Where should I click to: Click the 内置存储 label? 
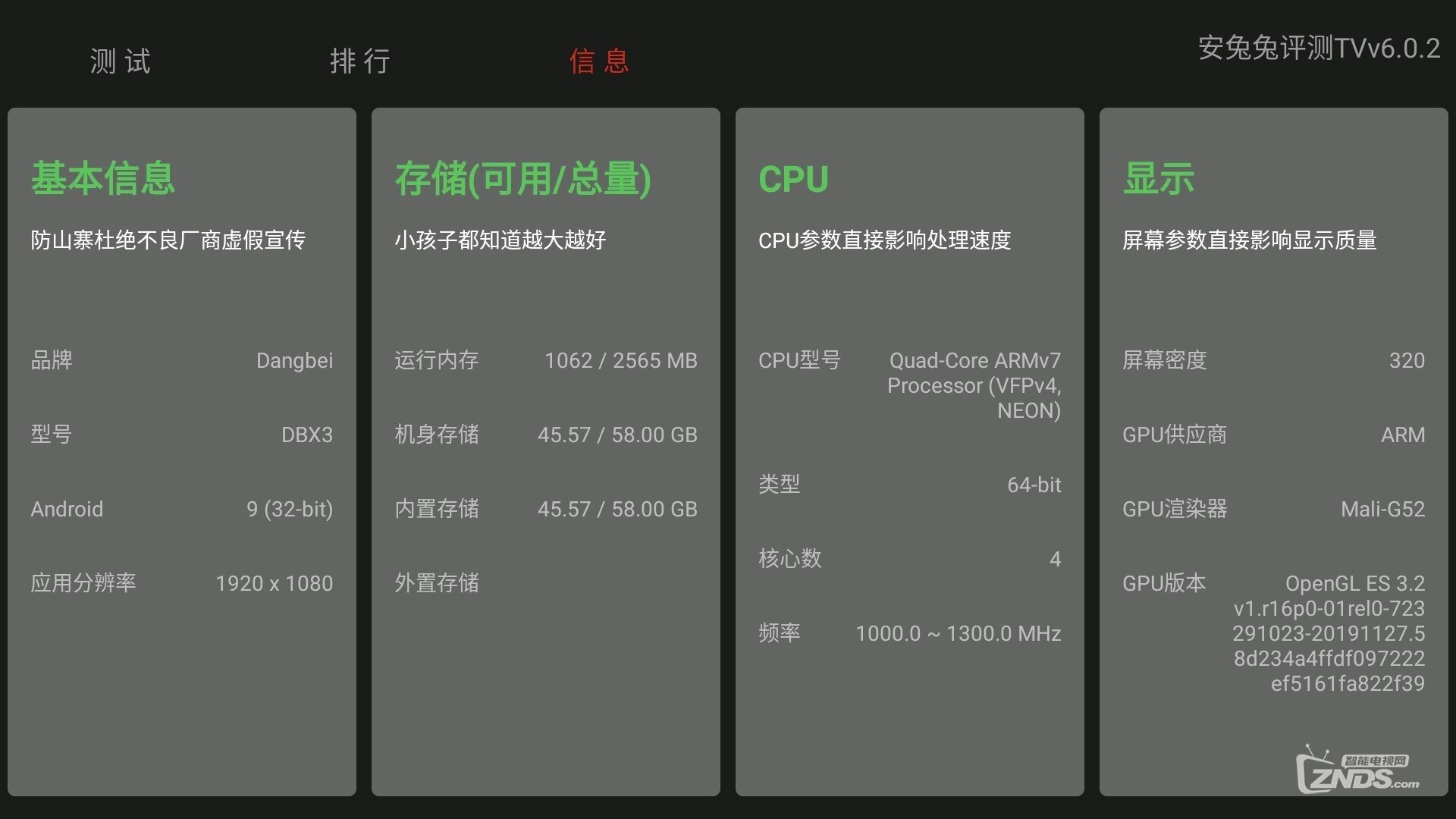[x=437, y=509]
